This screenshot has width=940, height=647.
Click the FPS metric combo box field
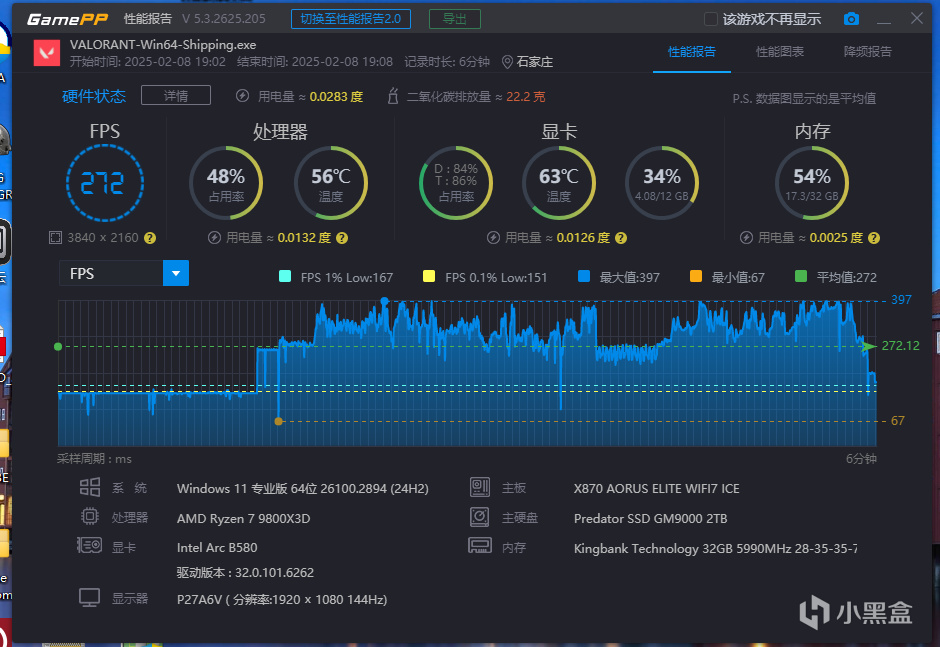[x=124, y=273]
